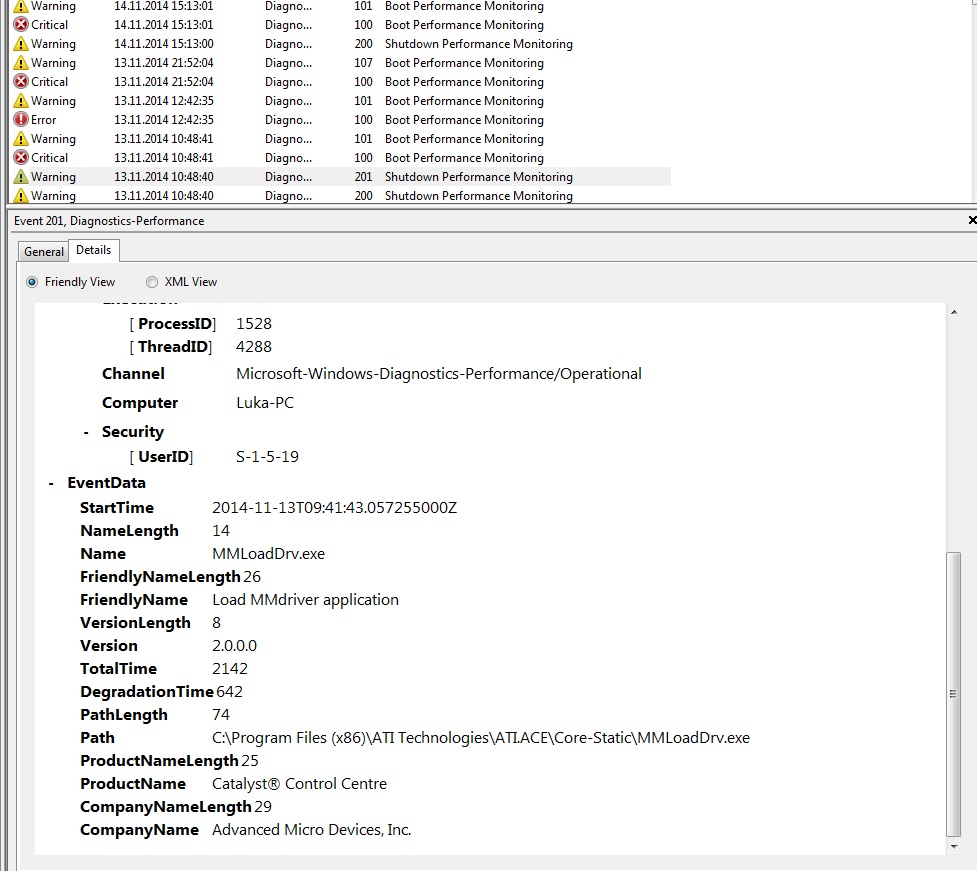977x871 pixels.
Task: Click the Warning icon of event 200 at 10:48:40
Action: [x=21, y=196]
